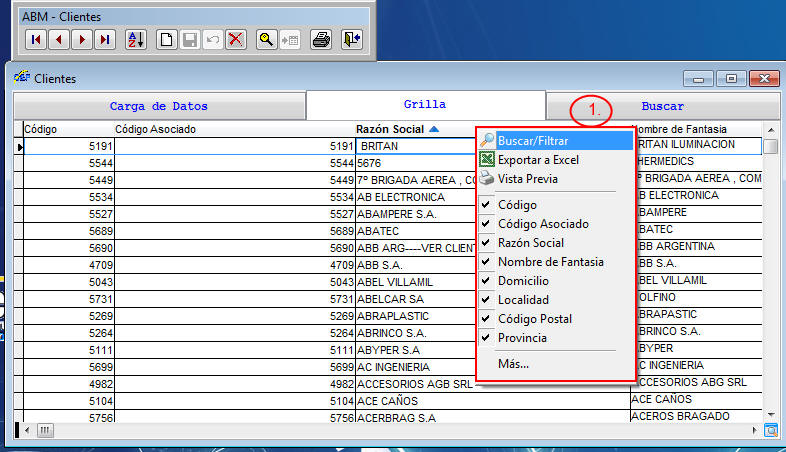Sort records with the A-Z button
The width and height of the screenshot is (786, 452).
tap(136, 40)
